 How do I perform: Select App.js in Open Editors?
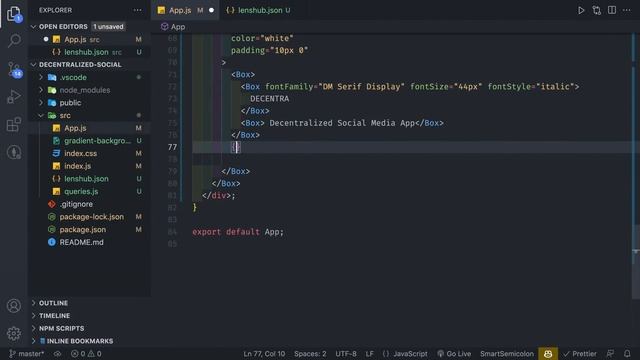pos(89,40)
